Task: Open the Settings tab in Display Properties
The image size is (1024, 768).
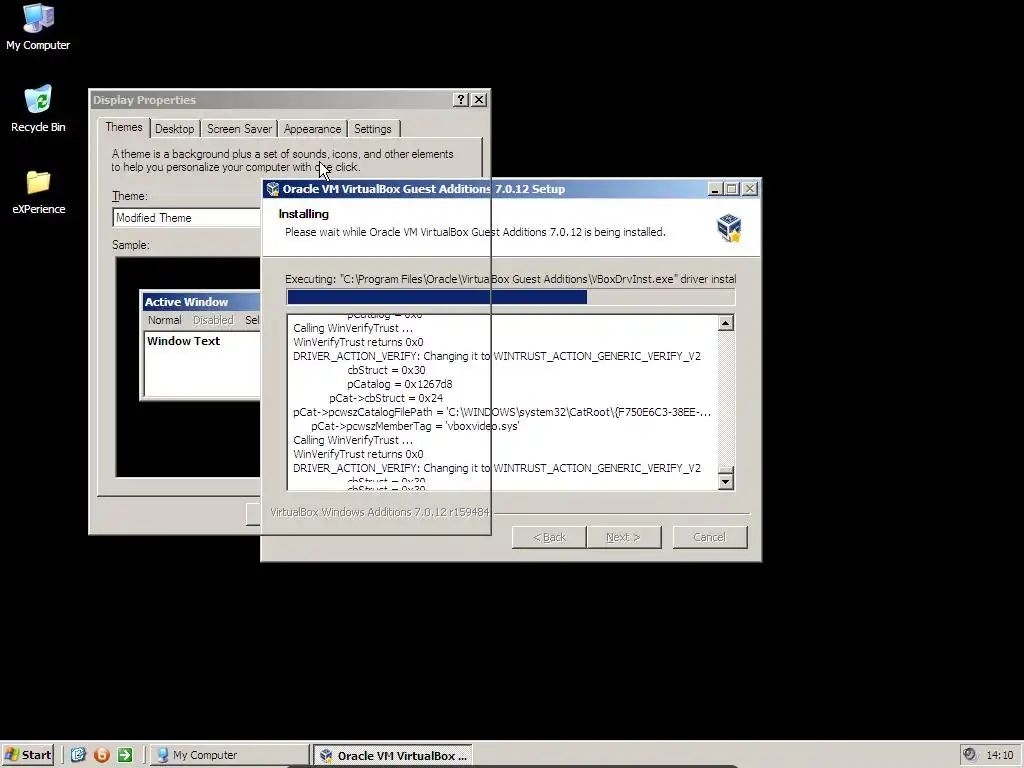Action: 372,129
